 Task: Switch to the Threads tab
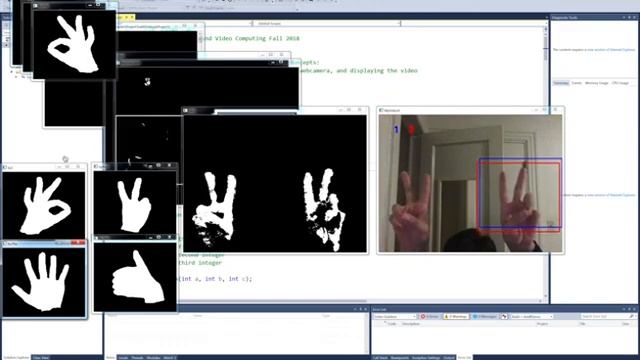tap(137, 358)
